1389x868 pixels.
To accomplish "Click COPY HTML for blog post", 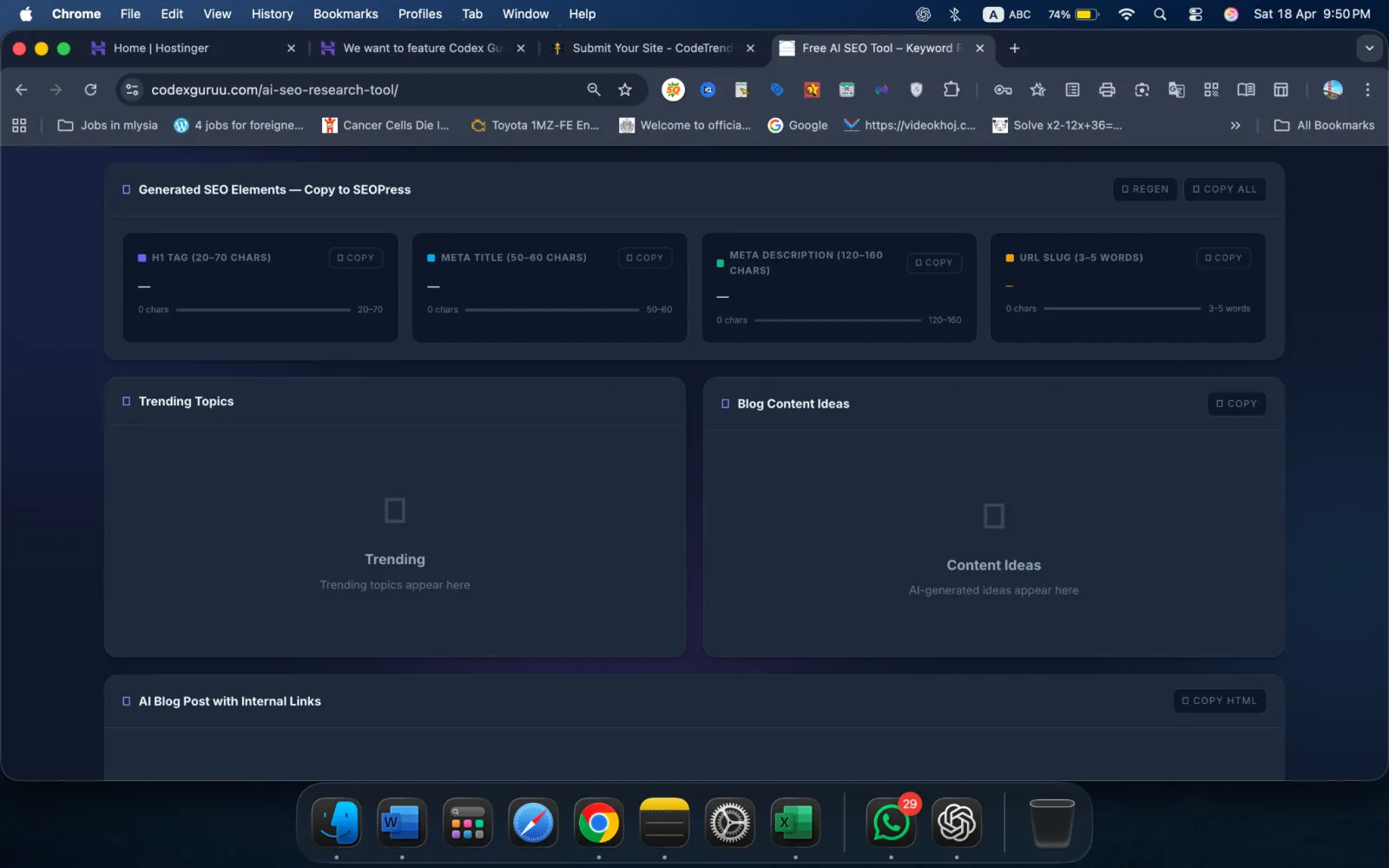I will click(x=1219, y=700).
